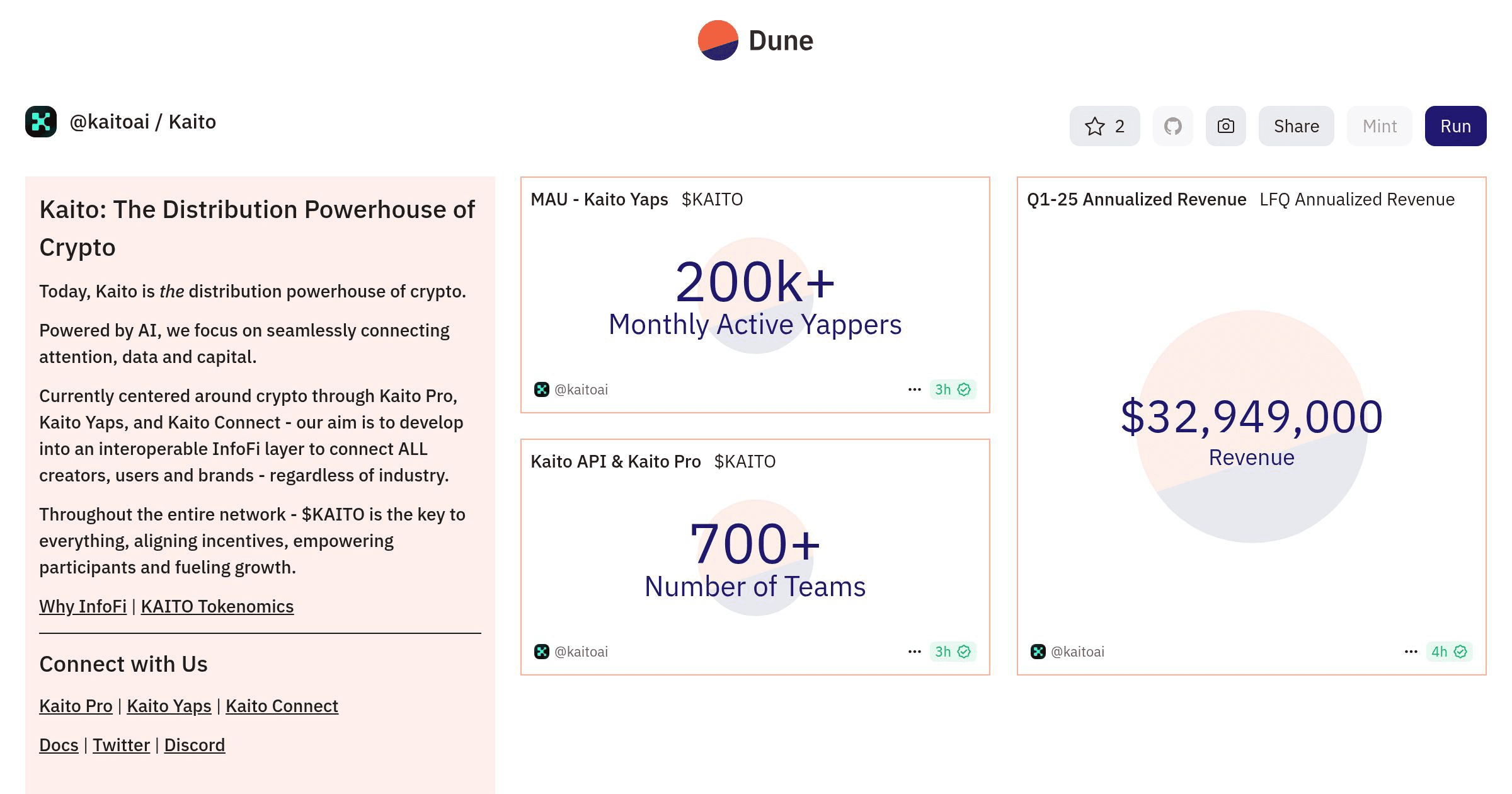Viewport: 1512px width, 794px height.
Task: Click the 3h freshness badge on MAU card
Action: coord(953,389)
